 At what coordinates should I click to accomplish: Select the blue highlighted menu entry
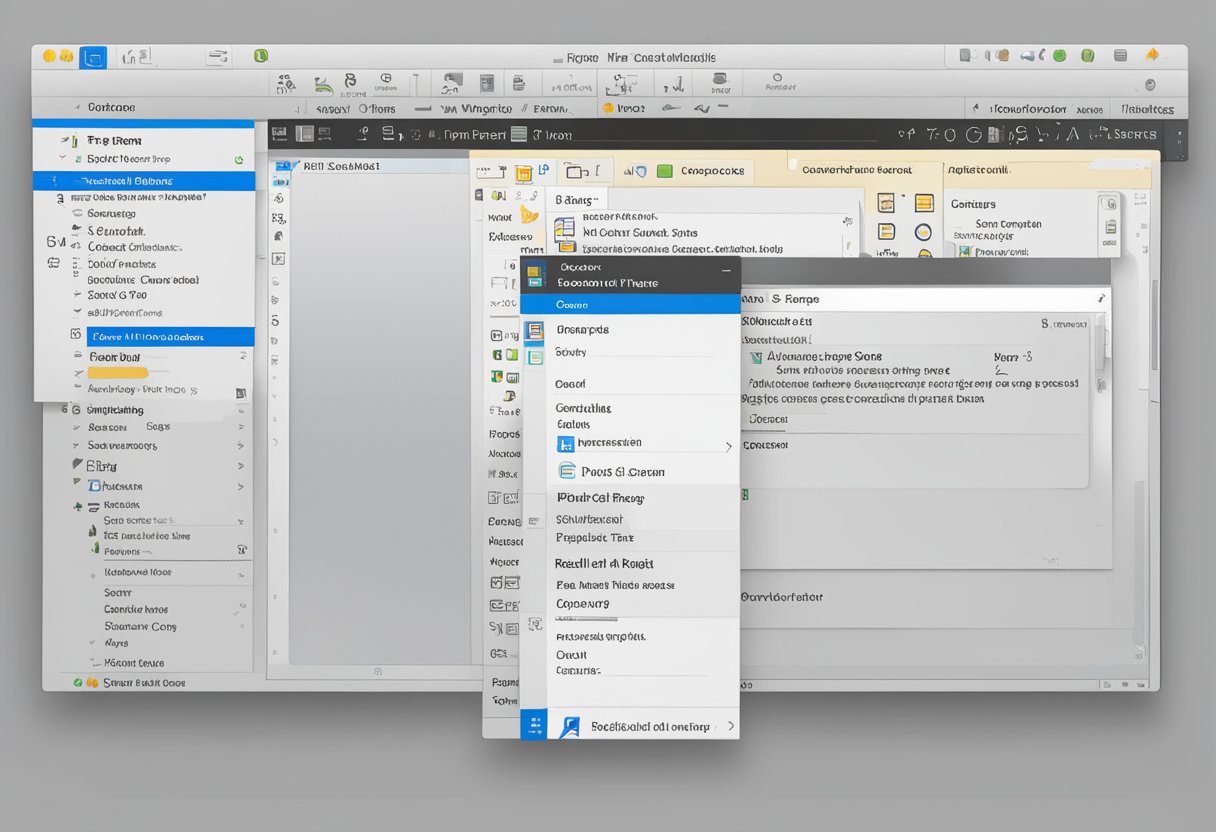pos(630,305)
